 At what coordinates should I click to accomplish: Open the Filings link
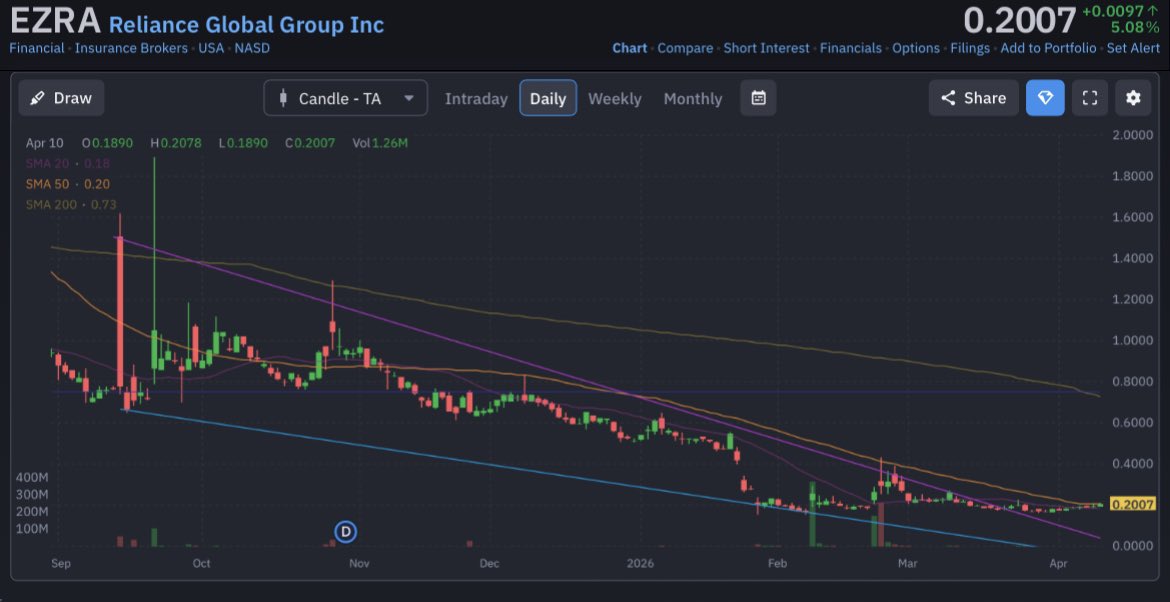click(x=970, y=48)
